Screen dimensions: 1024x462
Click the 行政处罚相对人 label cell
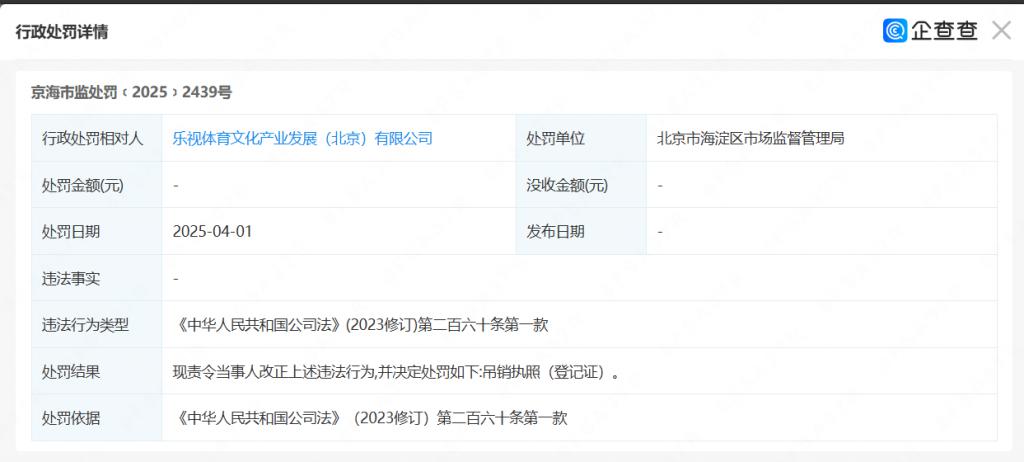pyautogui.click(x=97, y=139)
